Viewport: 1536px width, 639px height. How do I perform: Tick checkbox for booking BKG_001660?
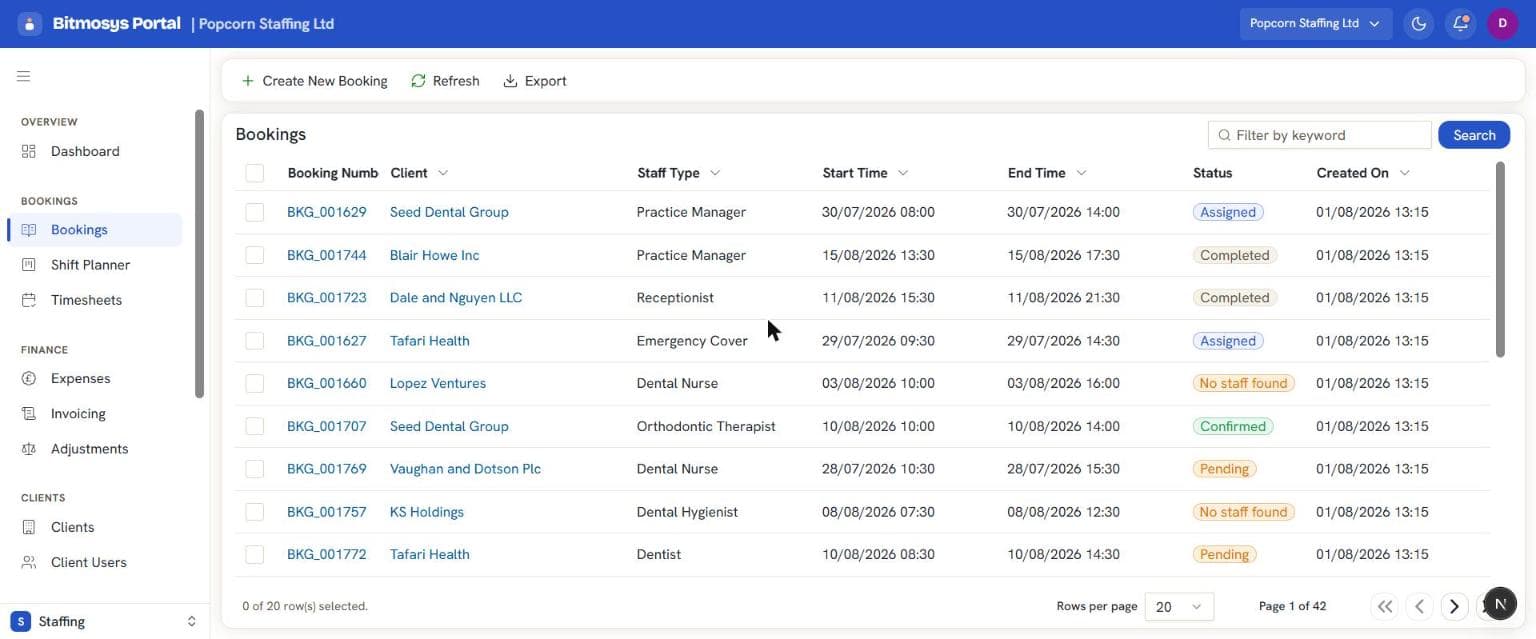(255, 383)
